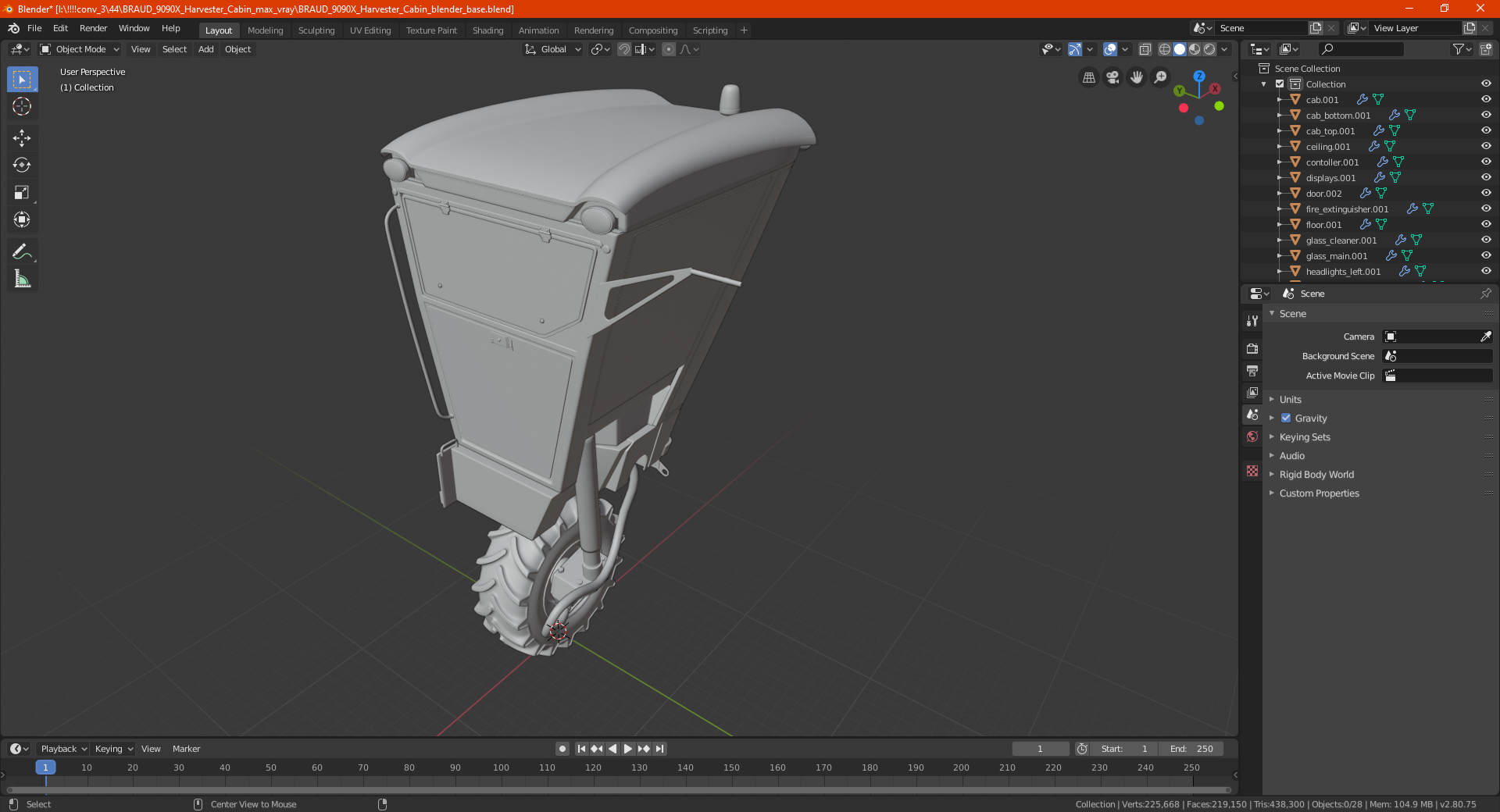The height and width of the screenshot is (812, 1500).
Task: Play animation forward
Action: 628,749
